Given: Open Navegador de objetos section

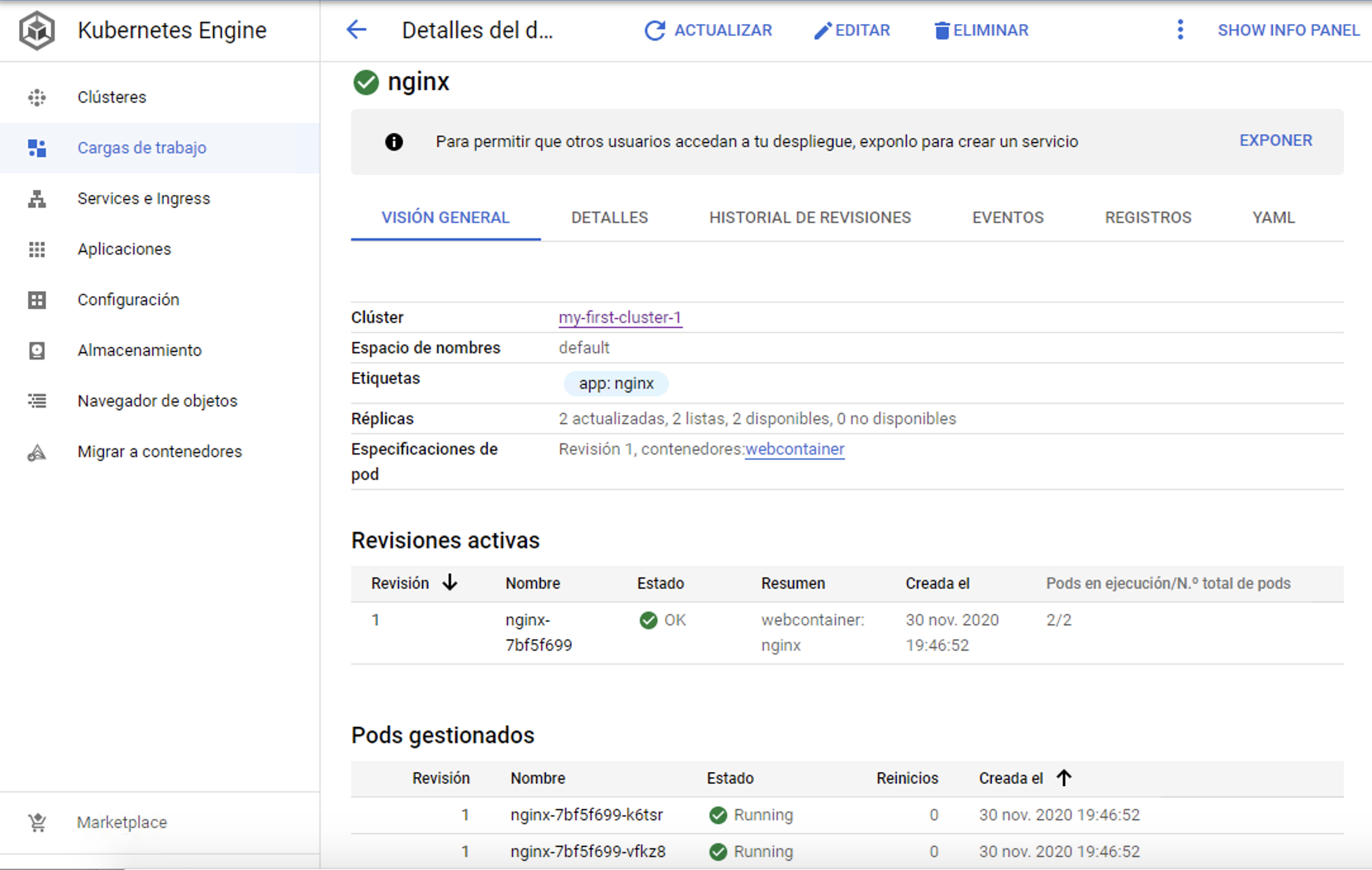Looking at the screenshot, I should coord(160,401).
